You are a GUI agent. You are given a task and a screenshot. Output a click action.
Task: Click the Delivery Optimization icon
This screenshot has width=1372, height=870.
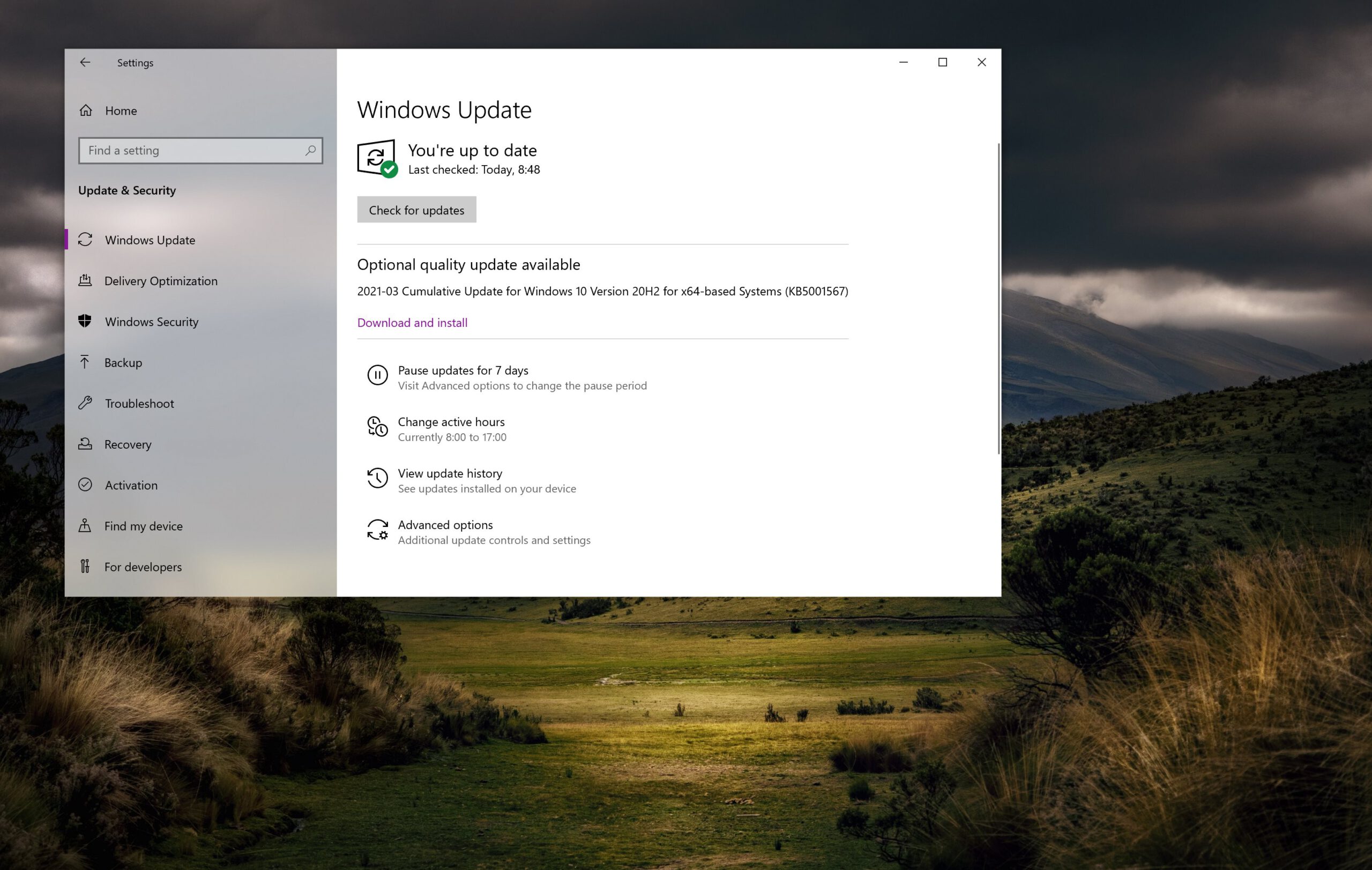(85, 280)
